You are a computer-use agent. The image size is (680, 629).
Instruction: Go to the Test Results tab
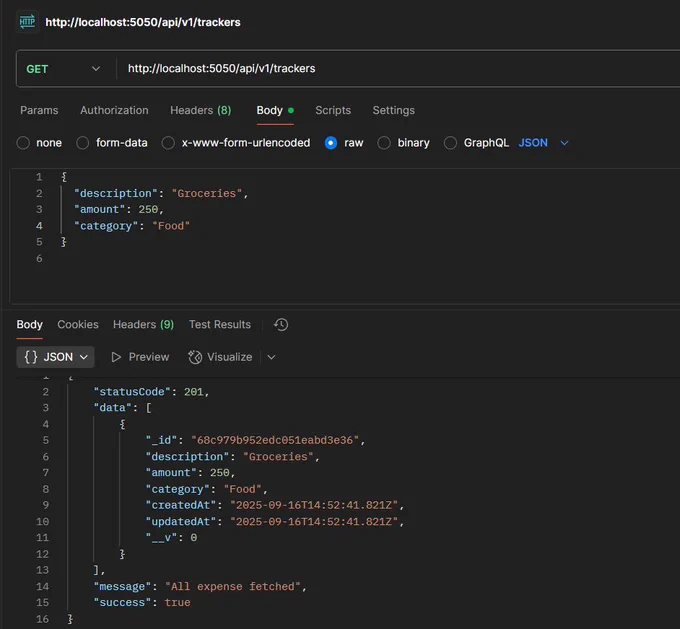220,324
